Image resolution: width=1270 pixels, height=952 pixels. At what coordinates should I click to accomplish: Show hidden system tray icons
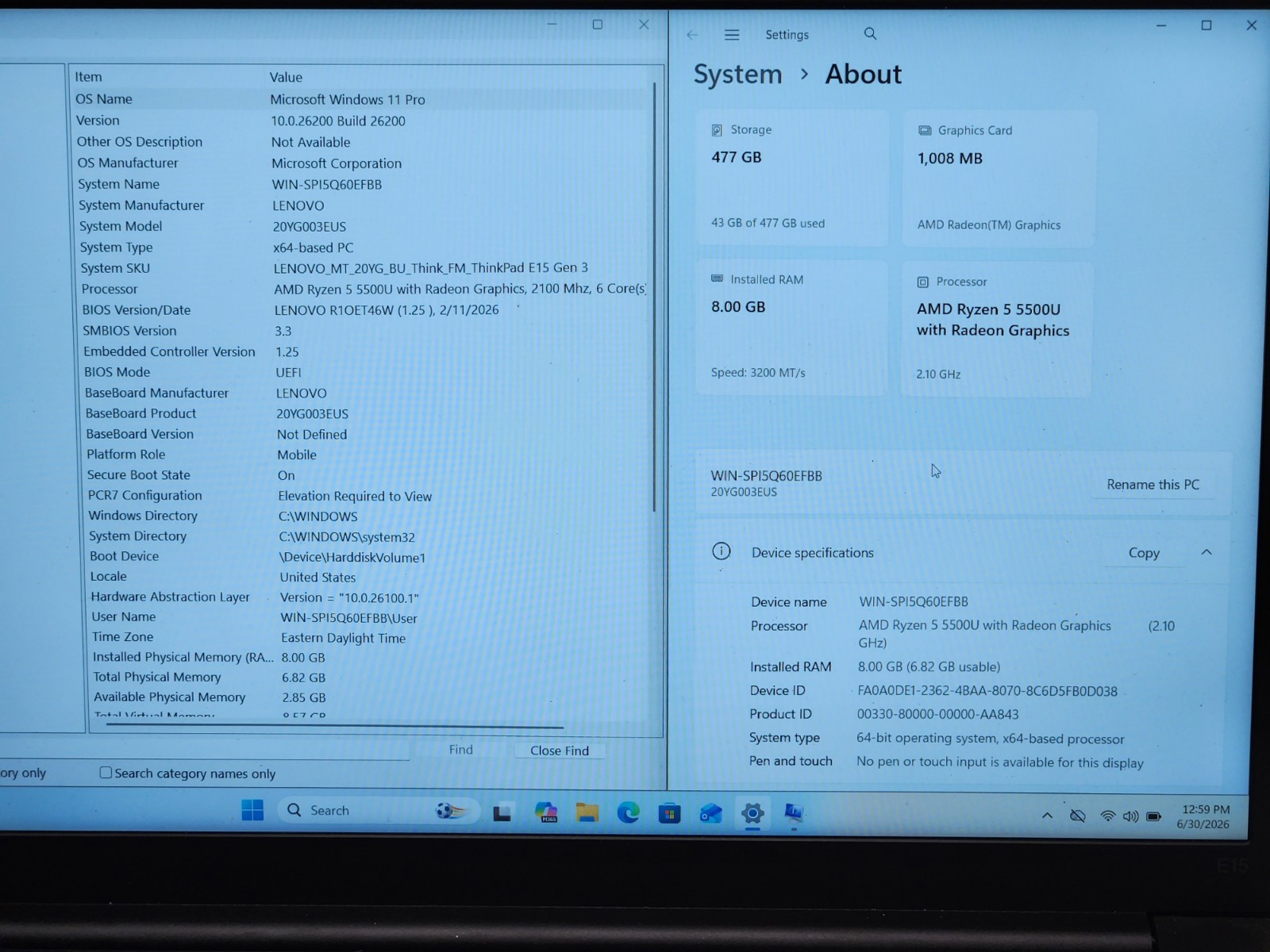click(x=1047, y=816)
